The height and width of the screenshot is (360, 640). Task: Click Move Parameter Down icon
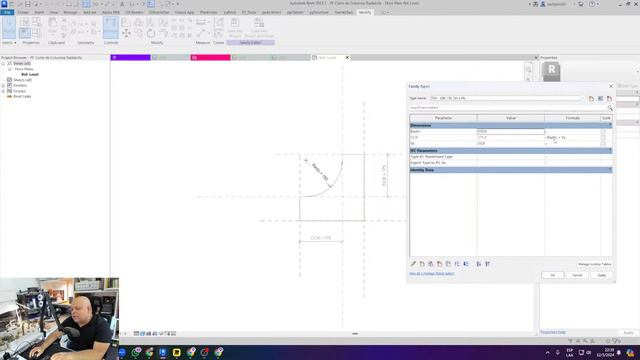pyautogui.click(x=466, y=264)
